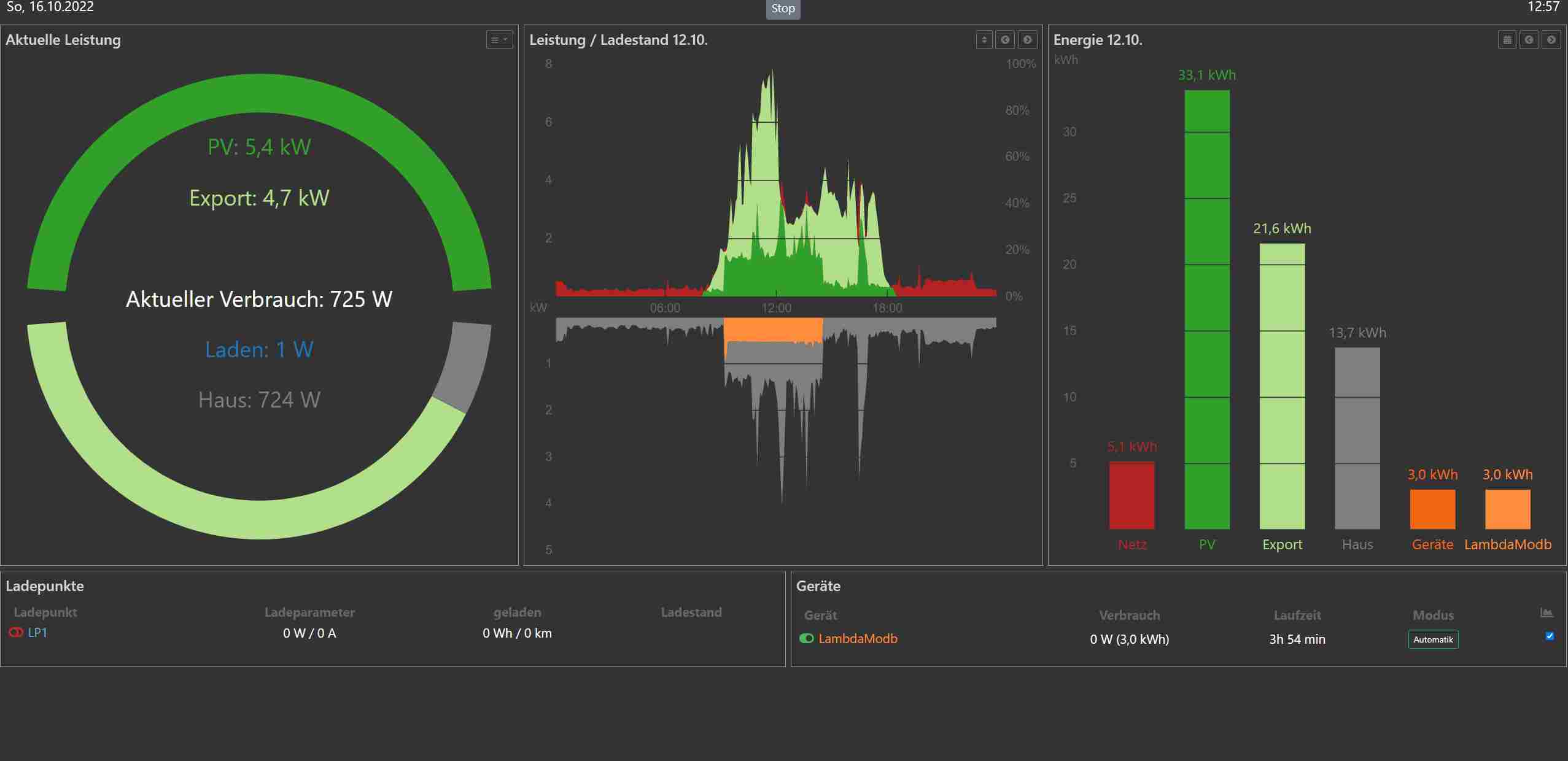This screenshot has width=1568, height=761.
Task: Click the green PV energy bar
Action: [x=1206, y=307]
